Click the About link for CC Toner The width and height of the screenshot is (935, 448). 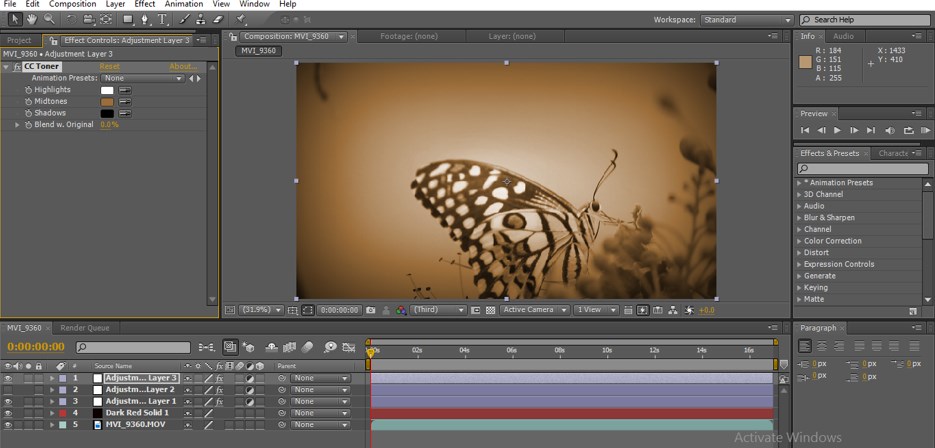(x=182, y=67)
